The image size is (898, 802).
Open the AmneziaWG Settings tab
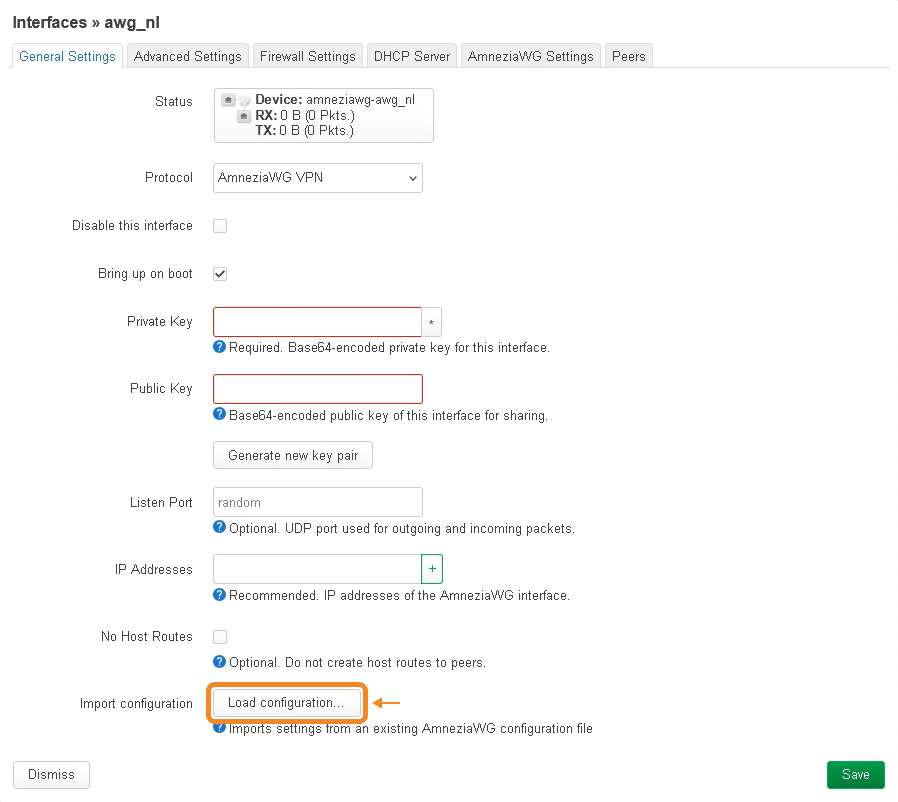[x=530, y=56]
